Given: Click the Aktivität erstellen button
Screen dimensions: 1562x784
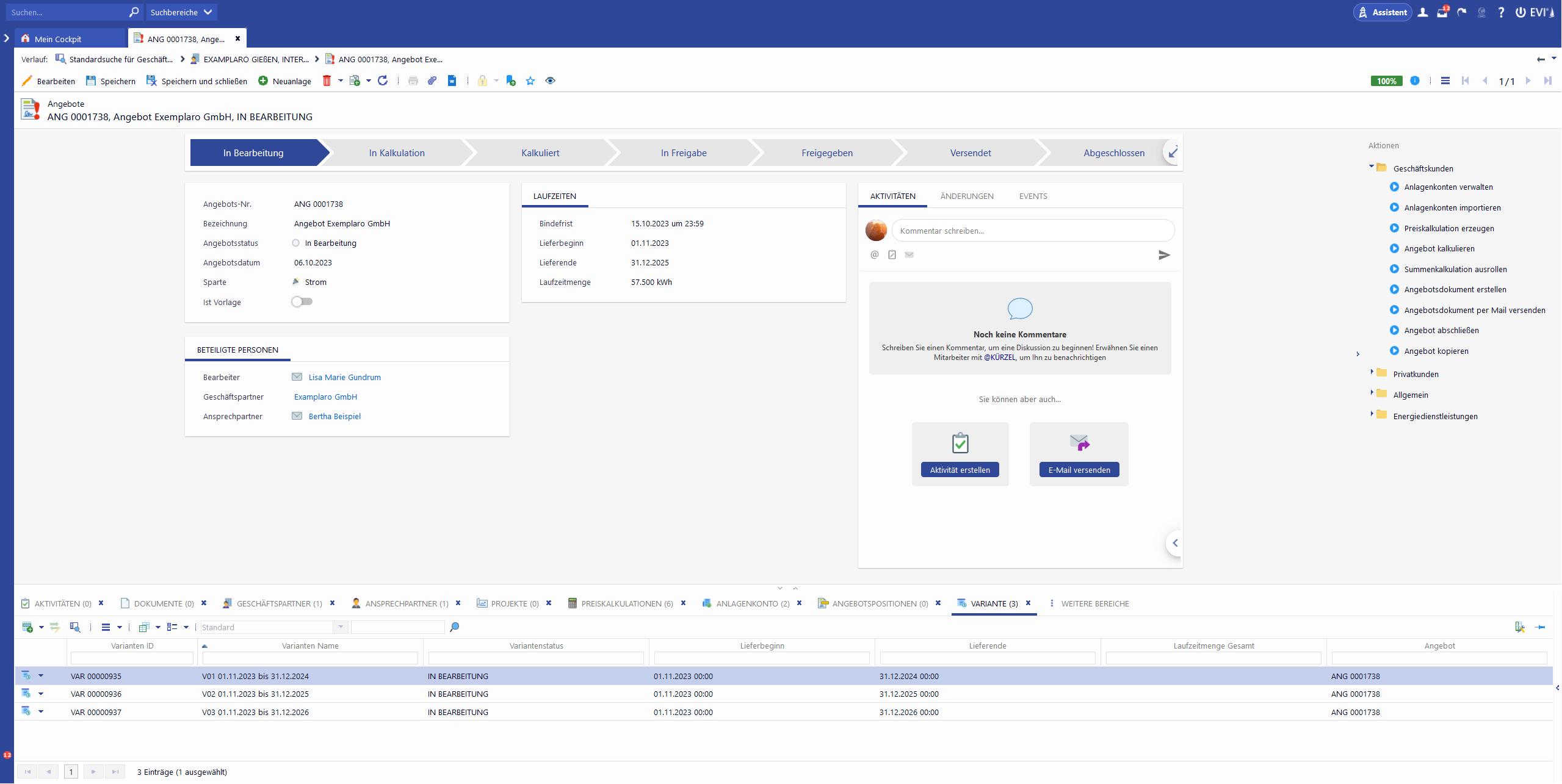Looking at the screenshot, I should coord(960,470).
